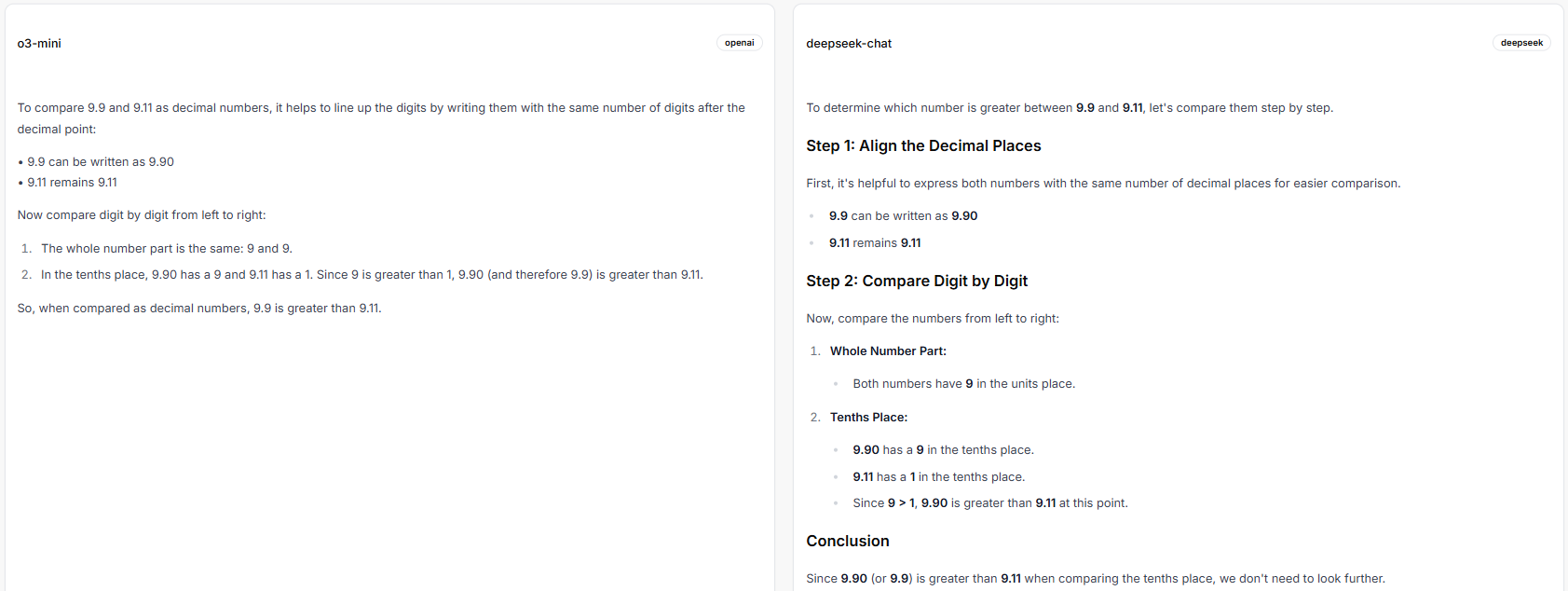
Task: Click the Conclusion heading
Action: [848, 541]
